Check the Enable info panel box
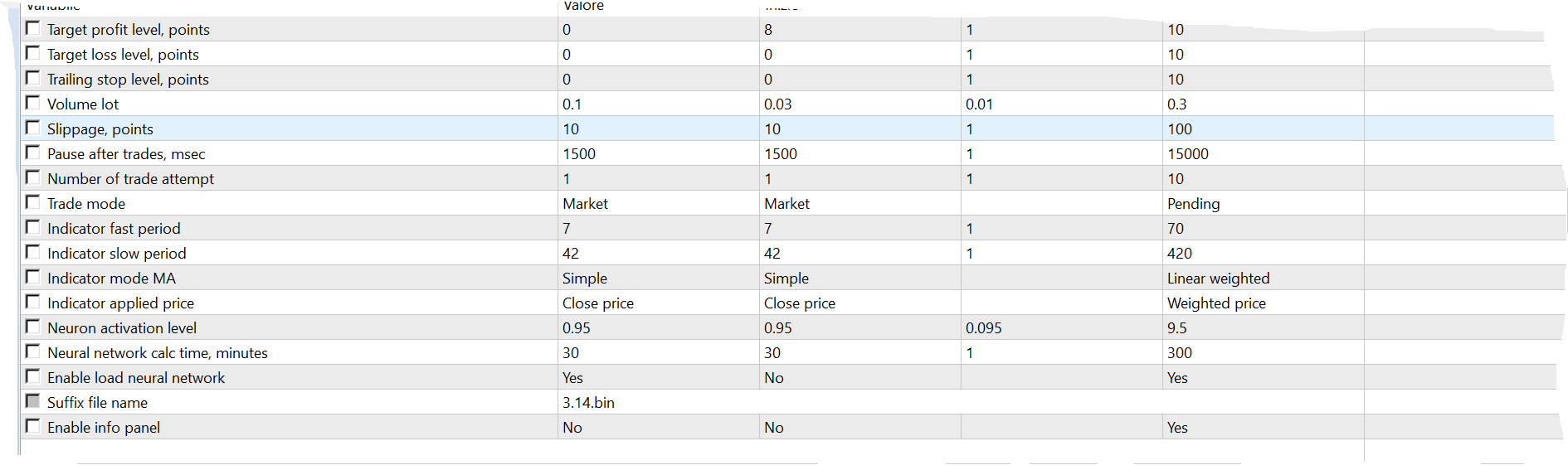Image resolution: width=1568 pixels, height=475 pixels. 33,427
